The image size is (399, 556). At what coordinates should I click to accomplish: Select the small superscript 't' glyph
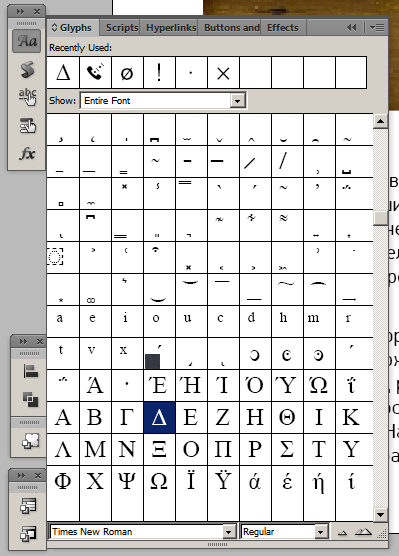coord(63,353)
